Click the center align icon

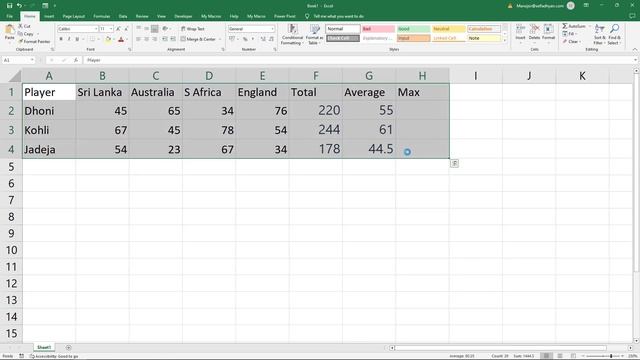pyautogui.click(x=147, y=39)
